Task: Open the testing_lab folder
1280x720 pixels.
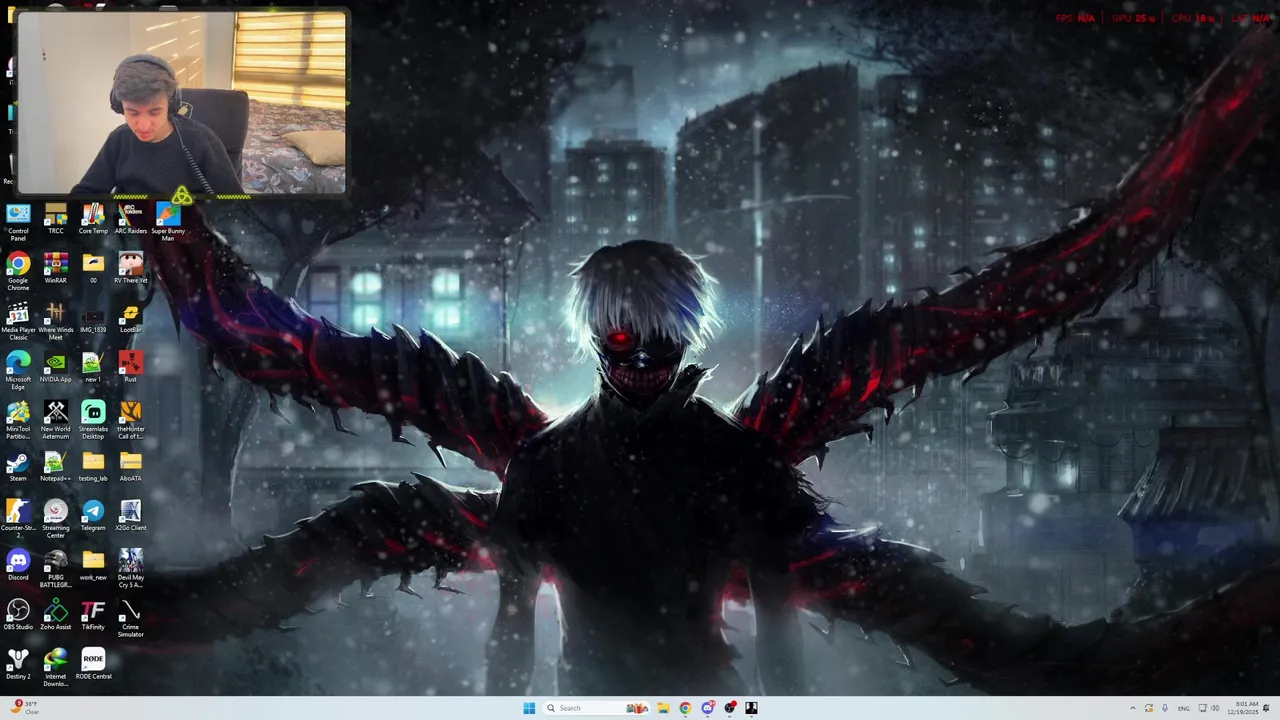Action: [93, 466]
